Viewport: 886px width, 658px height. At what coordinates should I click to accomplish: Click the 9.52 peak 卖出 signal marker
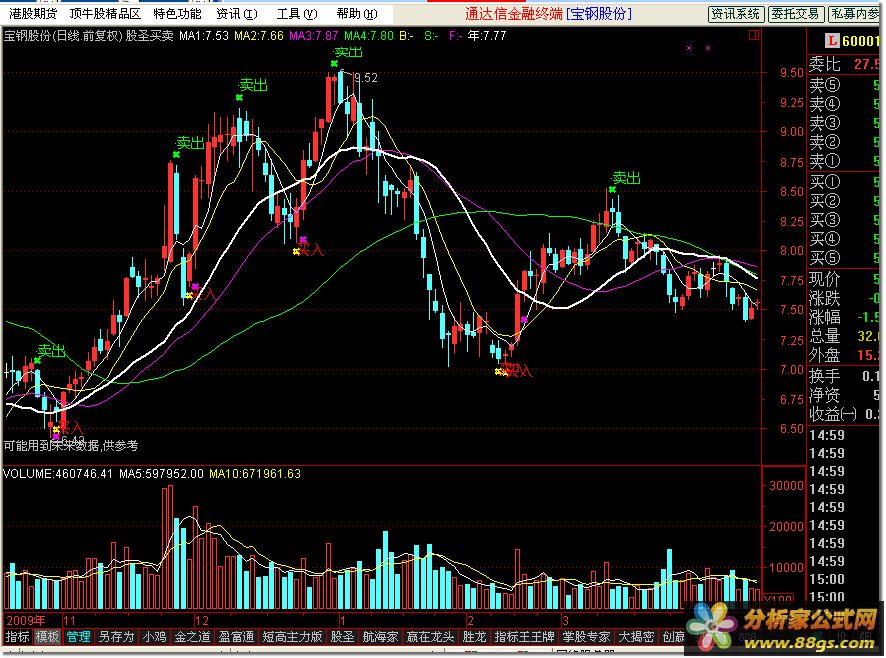pos(347,54)
